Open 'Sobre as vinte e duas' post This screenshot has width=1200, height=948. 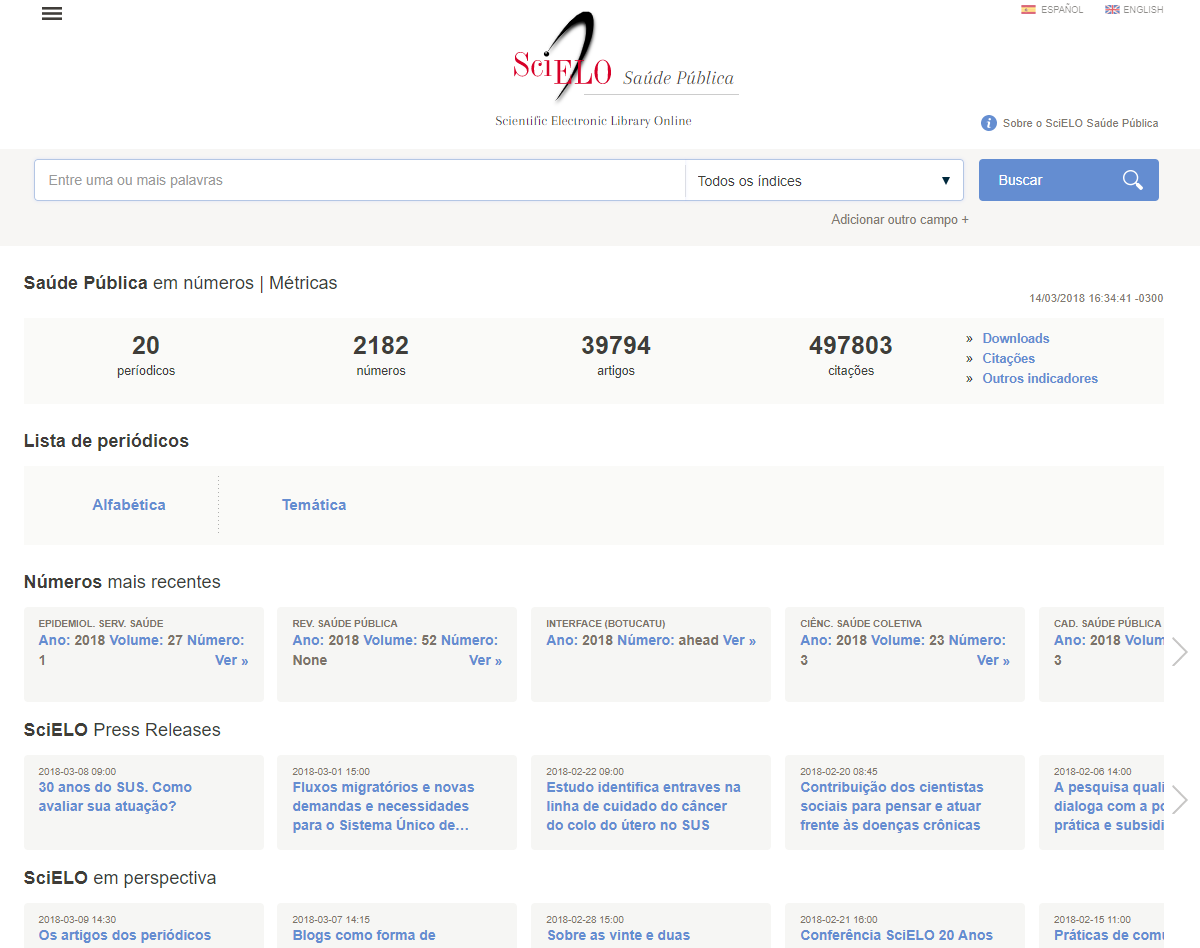click(619, 935)
